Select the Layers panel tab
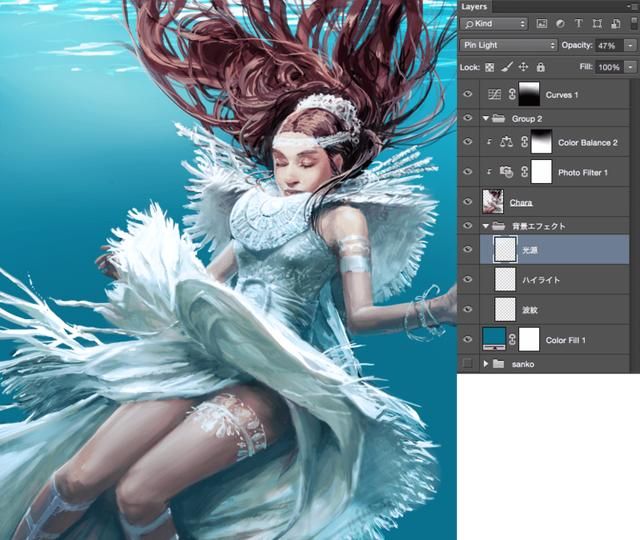Image resolution: width=640 pixels, height=540 pixels. tap(474, 7)
